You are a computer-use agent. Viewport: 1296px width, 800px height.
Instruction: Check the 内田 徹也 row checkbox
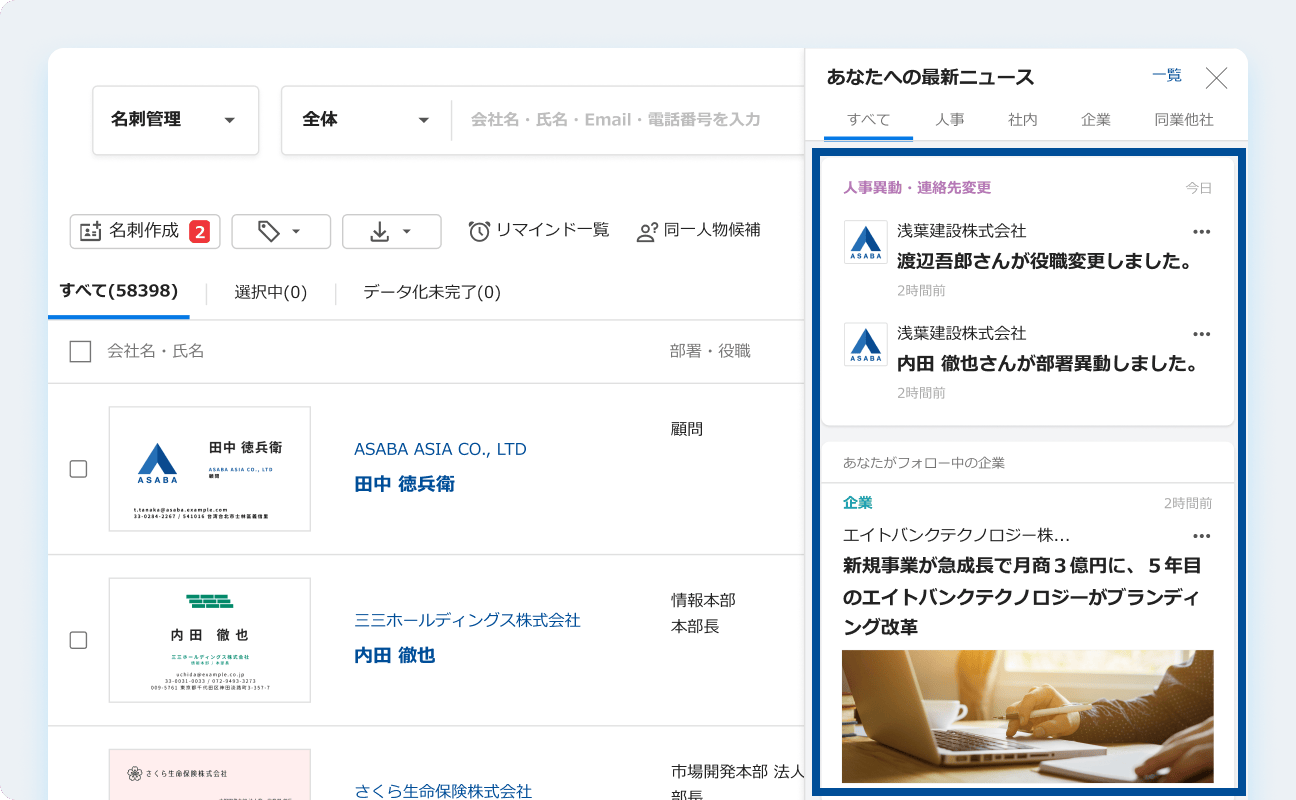tap(78, 640)
